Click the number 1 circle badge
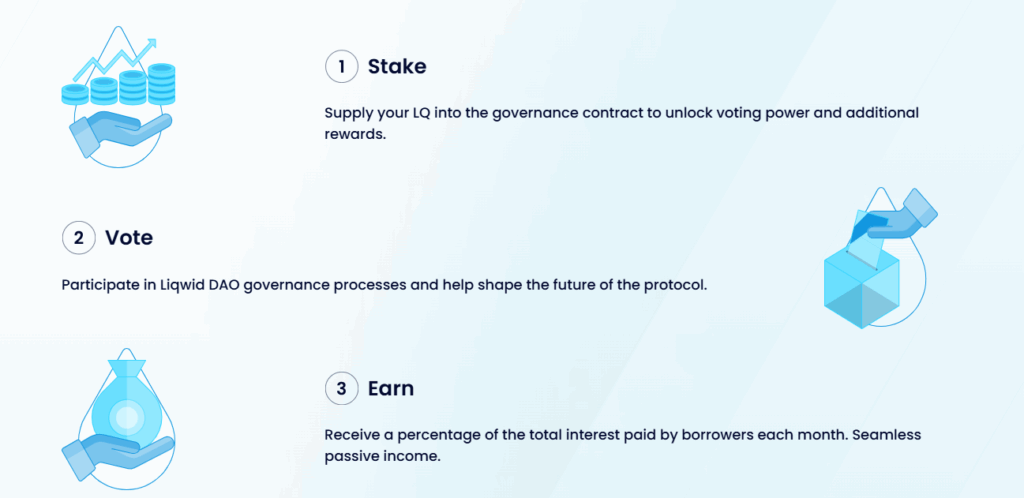 coord(342,67)
